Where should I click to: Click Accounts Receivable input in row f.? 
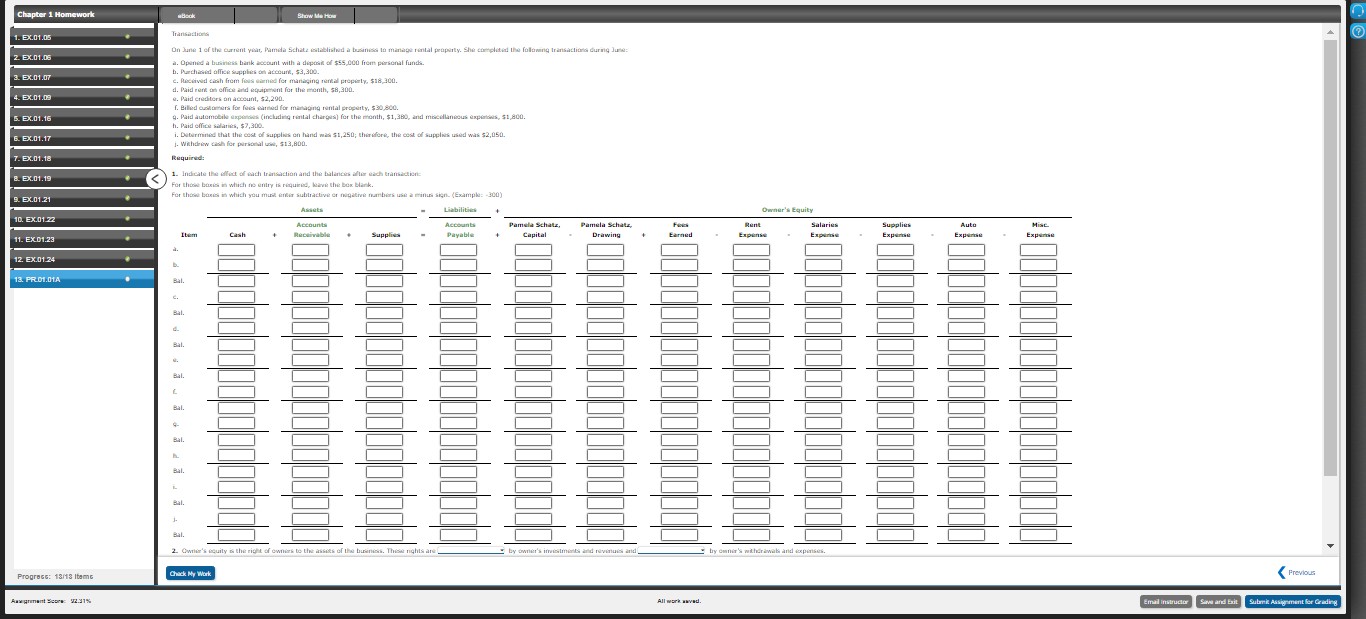[311, 391]
